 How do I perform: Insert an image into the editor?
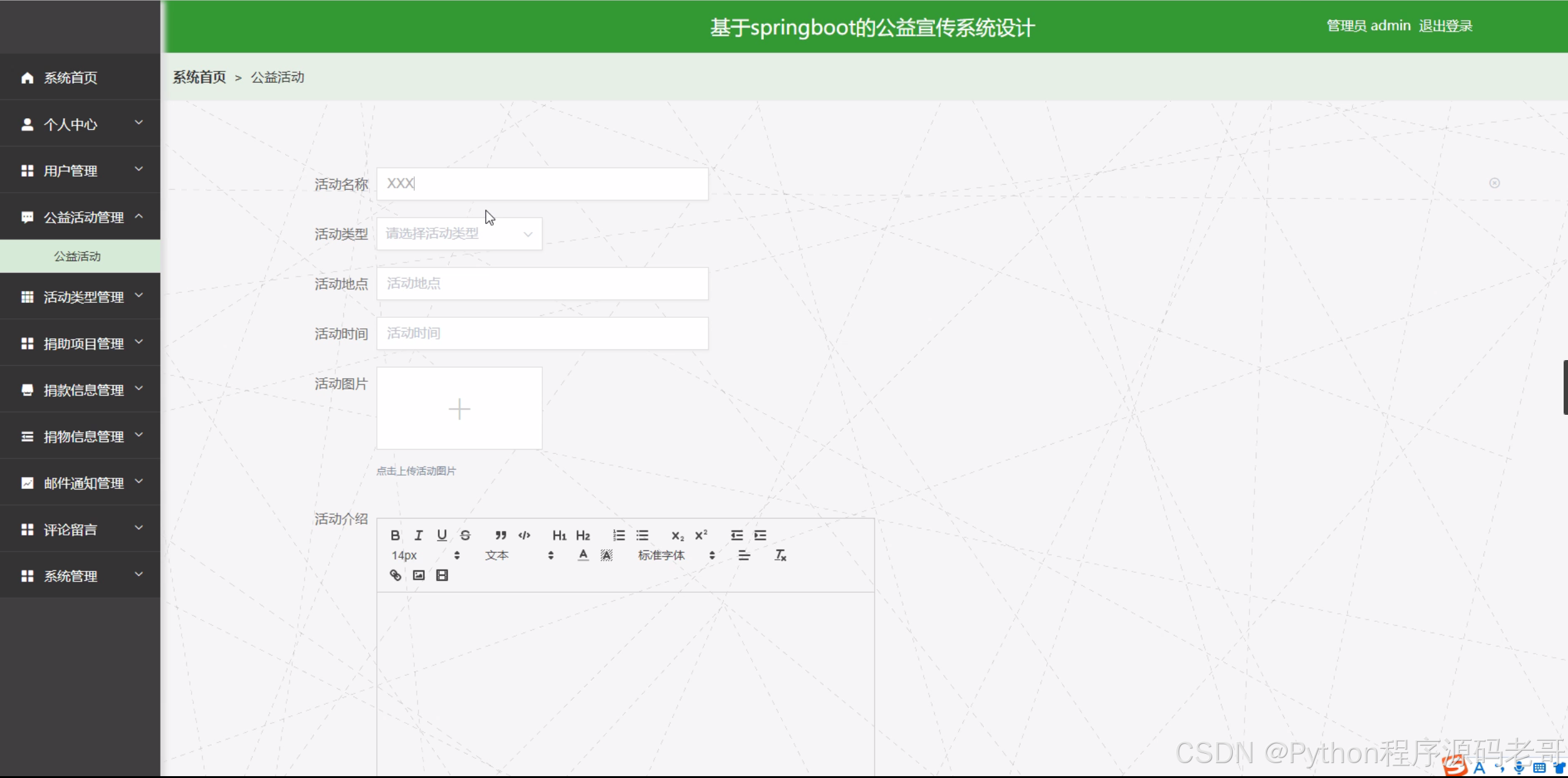point(419,575)
